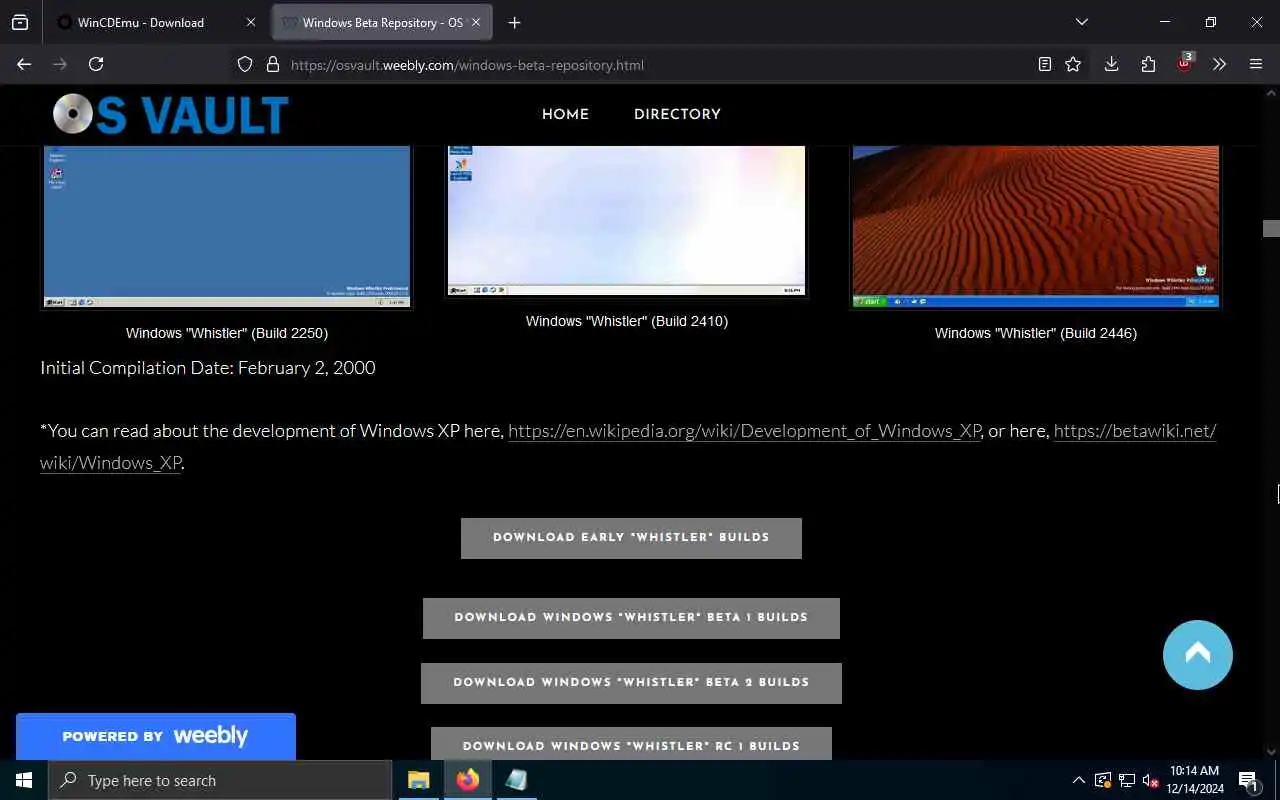
Task: Show hidden system tray icons
Action: point(1078,780)
